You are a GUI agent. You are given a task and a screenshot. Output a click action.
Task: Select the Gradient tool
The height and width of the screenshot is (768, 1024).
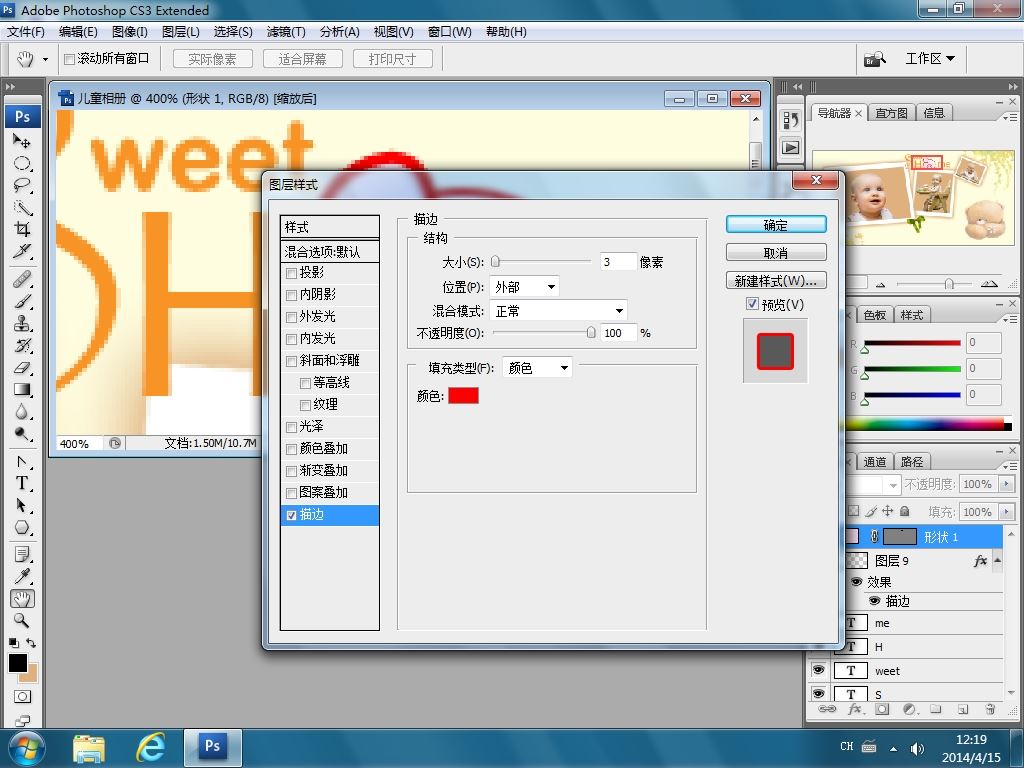click(22, 390)
